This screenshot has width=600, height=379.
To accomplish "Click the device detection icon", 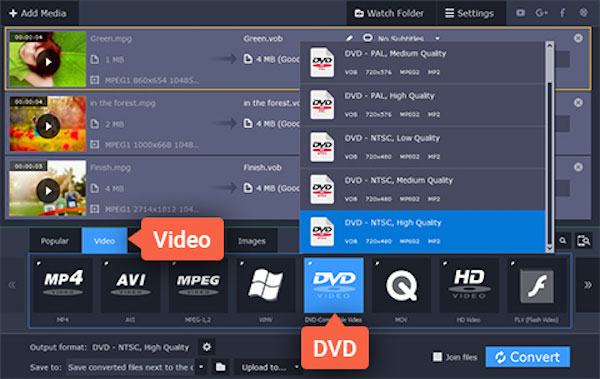I will coord(584,241).
